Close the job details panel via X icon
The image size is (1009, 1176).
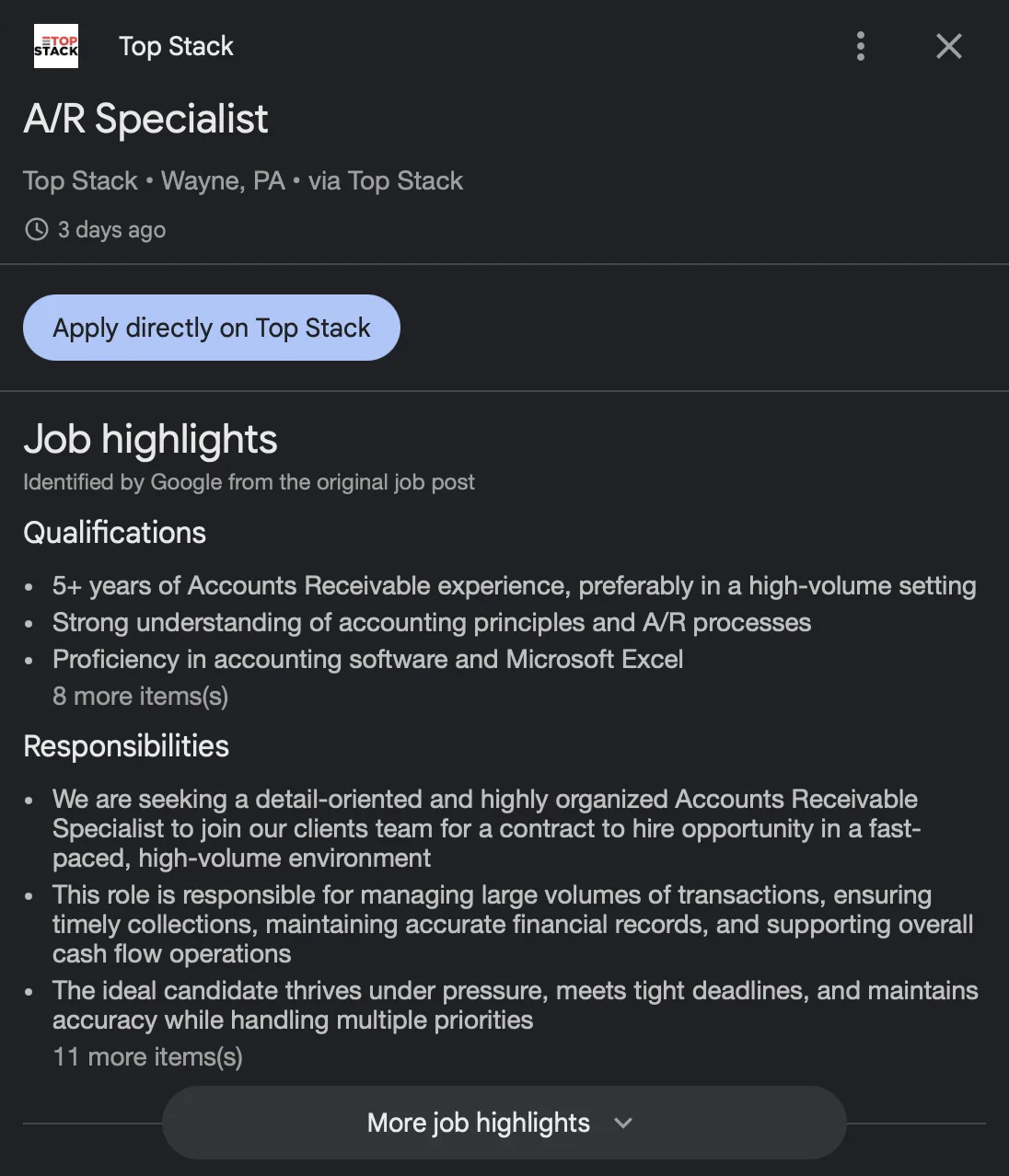pyautogui.click(x=948, y=46)
